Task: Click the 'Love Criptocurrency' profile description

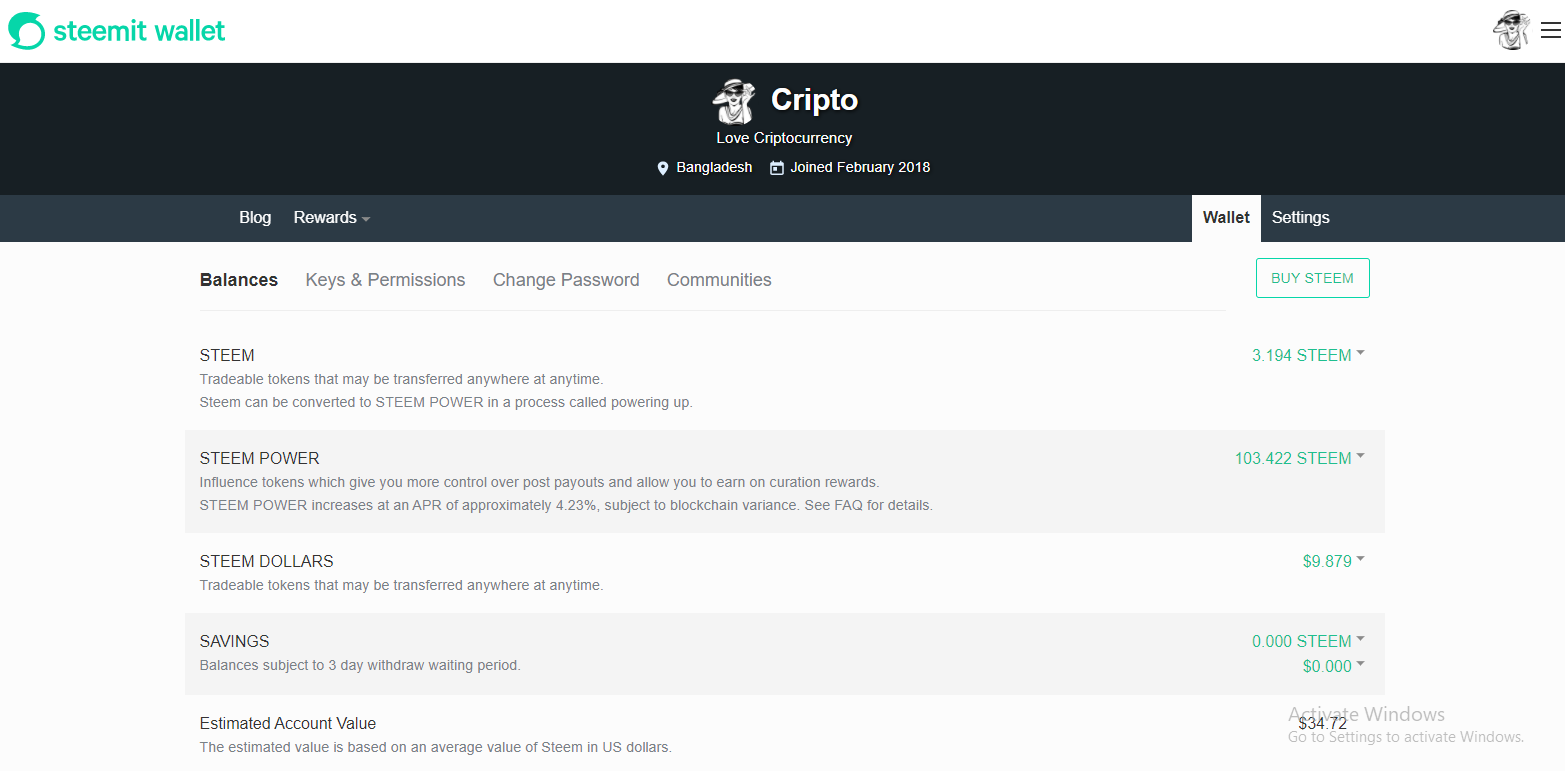Action: (x=784, y=138)
